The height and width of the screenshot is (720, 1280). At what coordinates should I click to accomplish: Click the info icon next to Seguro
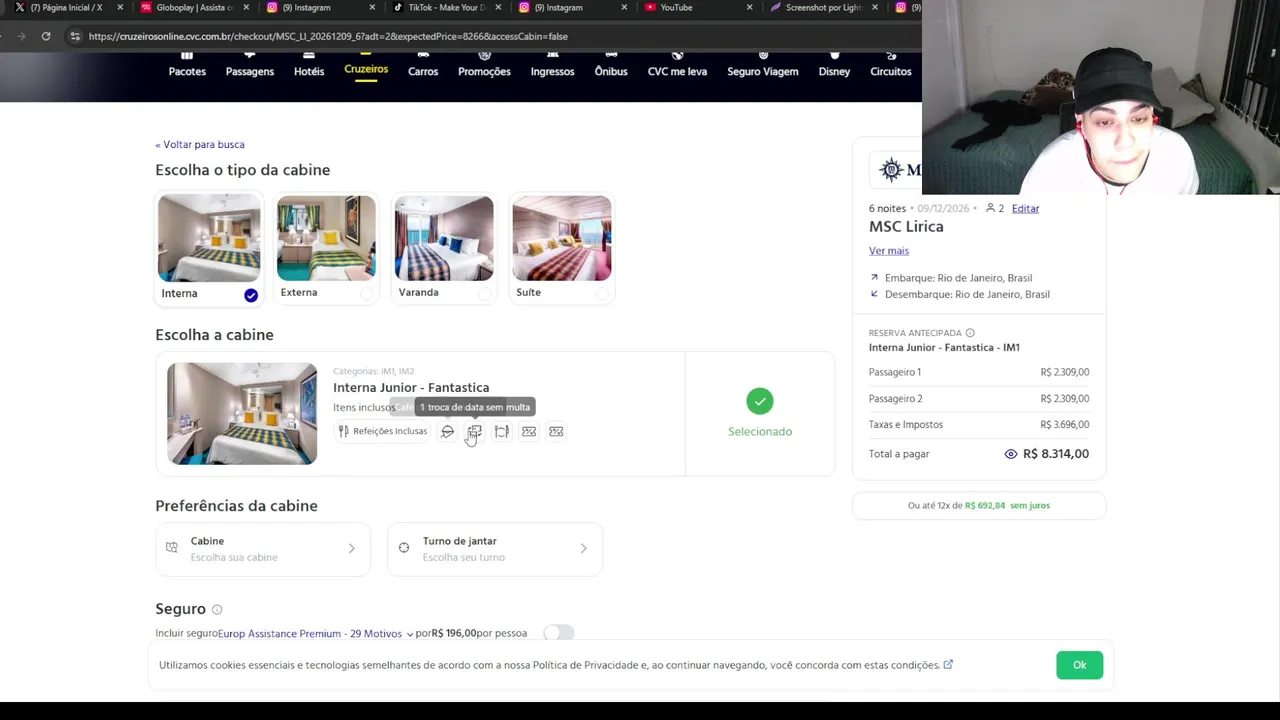[217, 609]
